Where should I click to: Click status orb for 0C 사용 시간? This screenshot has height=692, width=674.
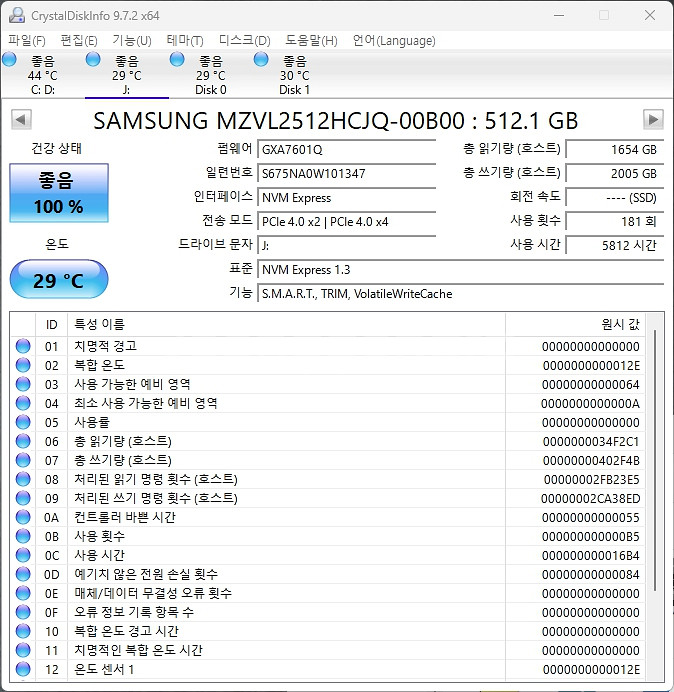coord(23,555)
